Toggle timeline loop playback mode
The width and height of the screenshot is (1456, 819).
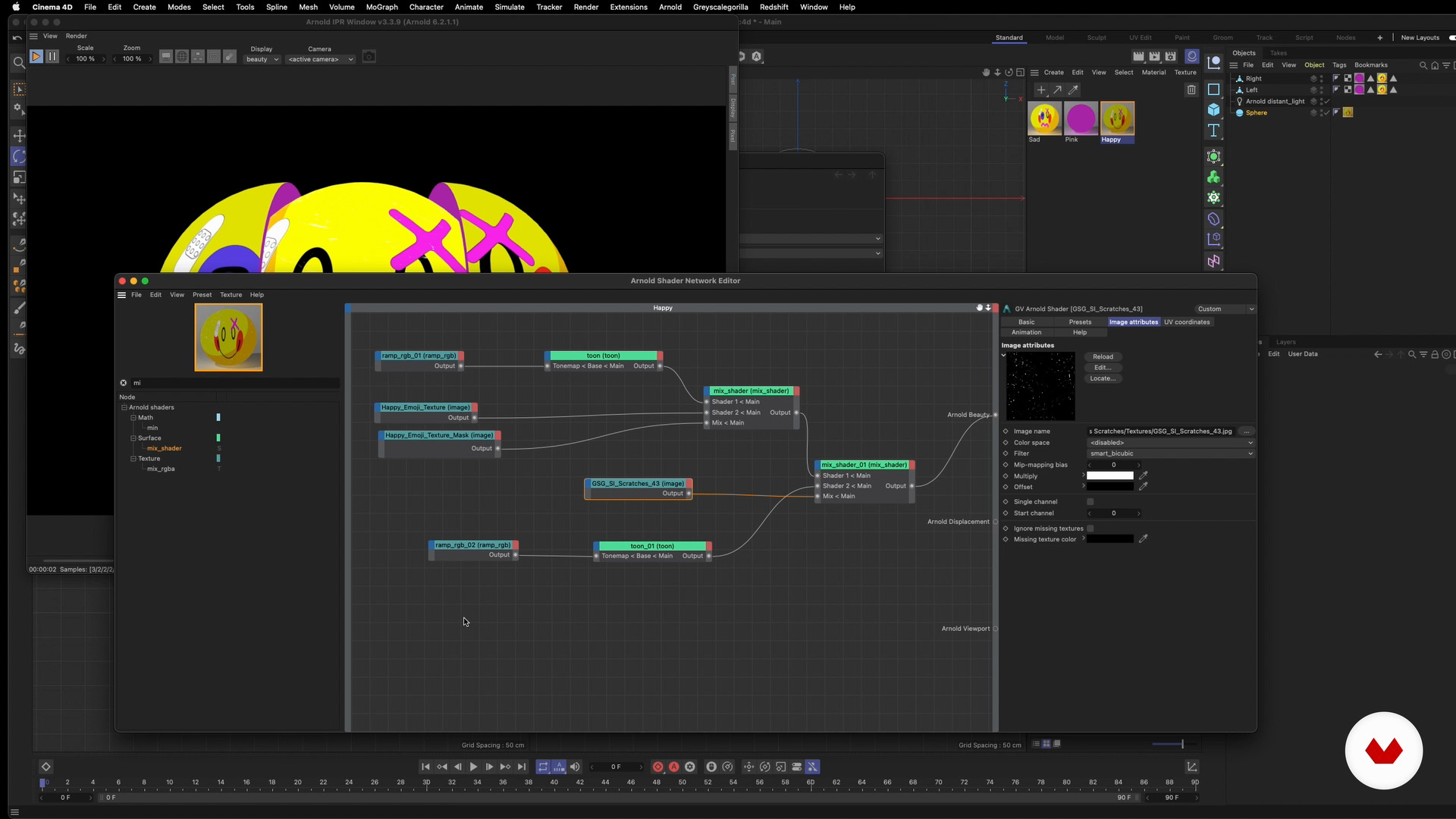543,767
